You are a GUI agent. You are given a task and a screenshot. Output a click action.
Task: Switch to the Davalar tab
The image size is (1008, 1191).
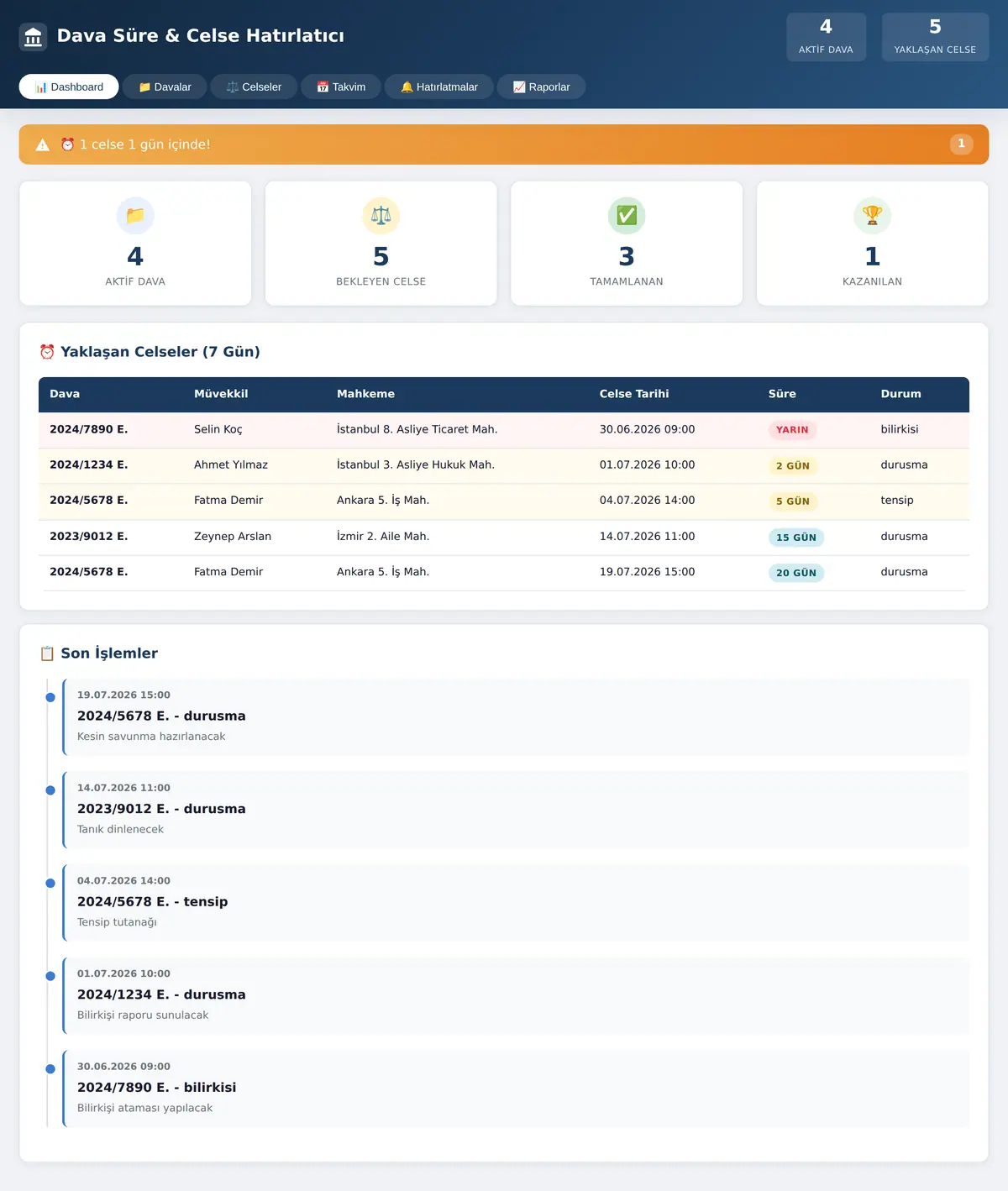(x=165, y=87)
